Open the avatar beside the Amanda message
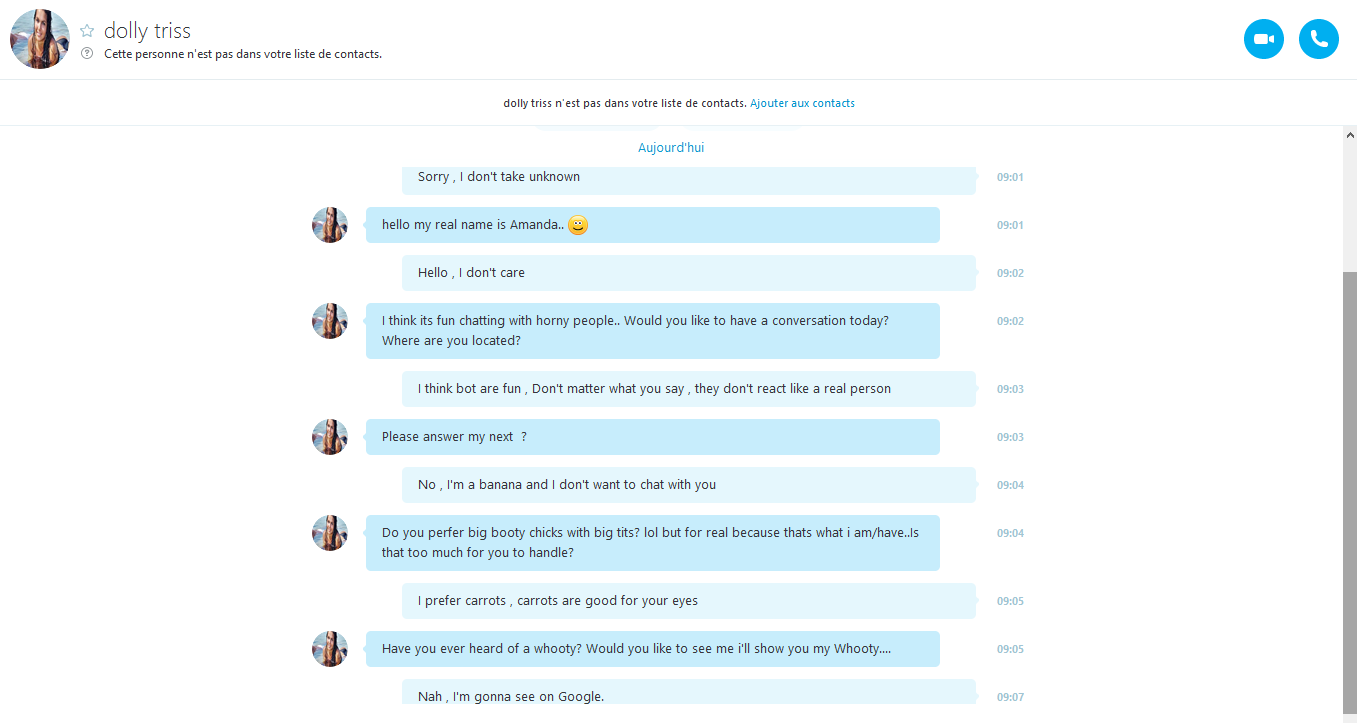Image resolution: width=1357 pixels, height=723 pixels. click(329, 225)
